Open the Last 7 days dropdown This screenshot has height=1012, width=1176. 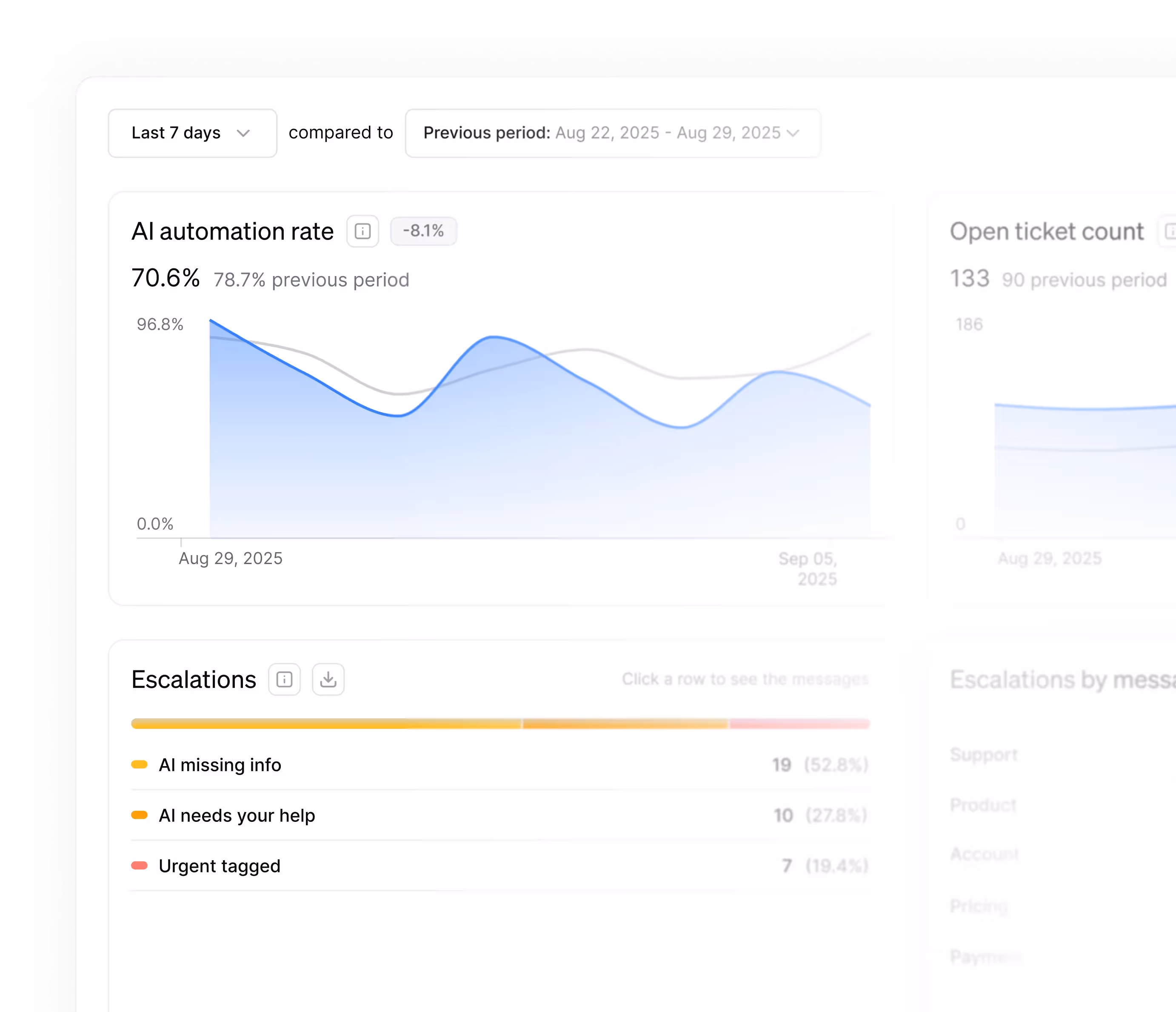192,133
